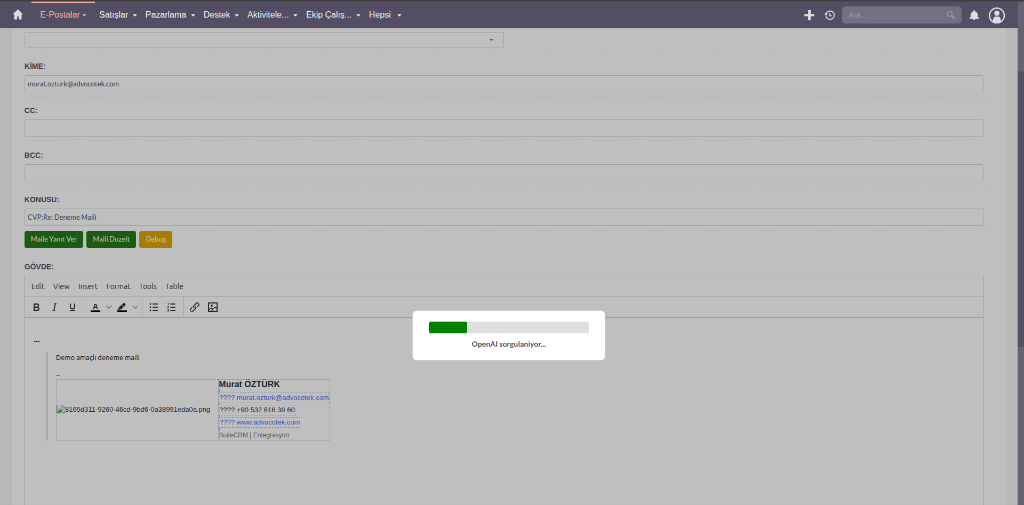The height and width of the screenshot is (505, 1024).
Task: Open the dropdown above the KİME field
Action: click(264, 40)
